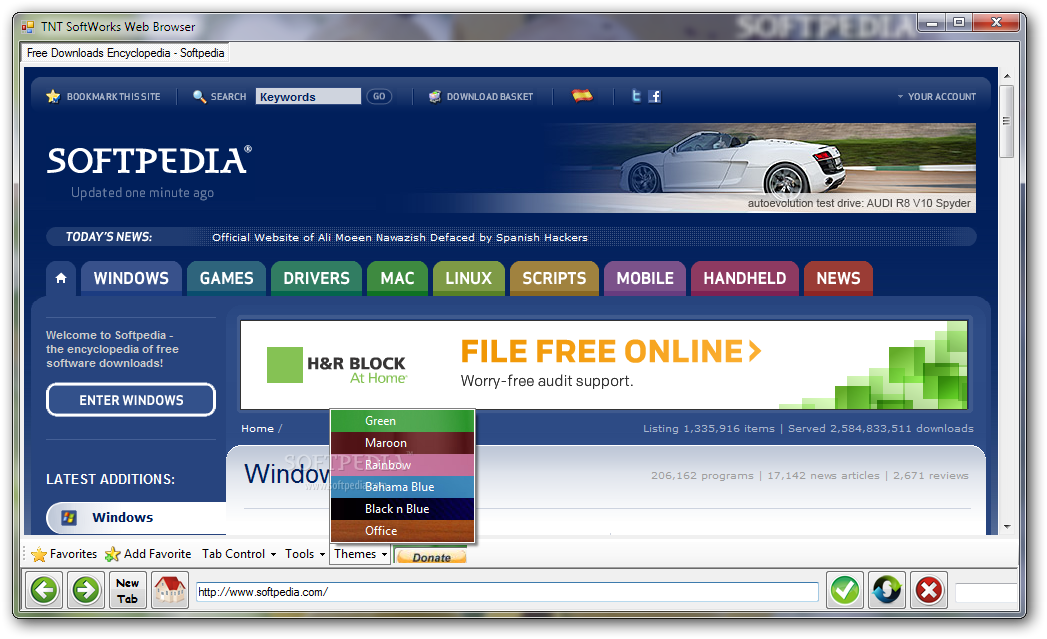Apply the Black n Blue theme
This screenshot has height=639, width=1047.
point(403,509)
